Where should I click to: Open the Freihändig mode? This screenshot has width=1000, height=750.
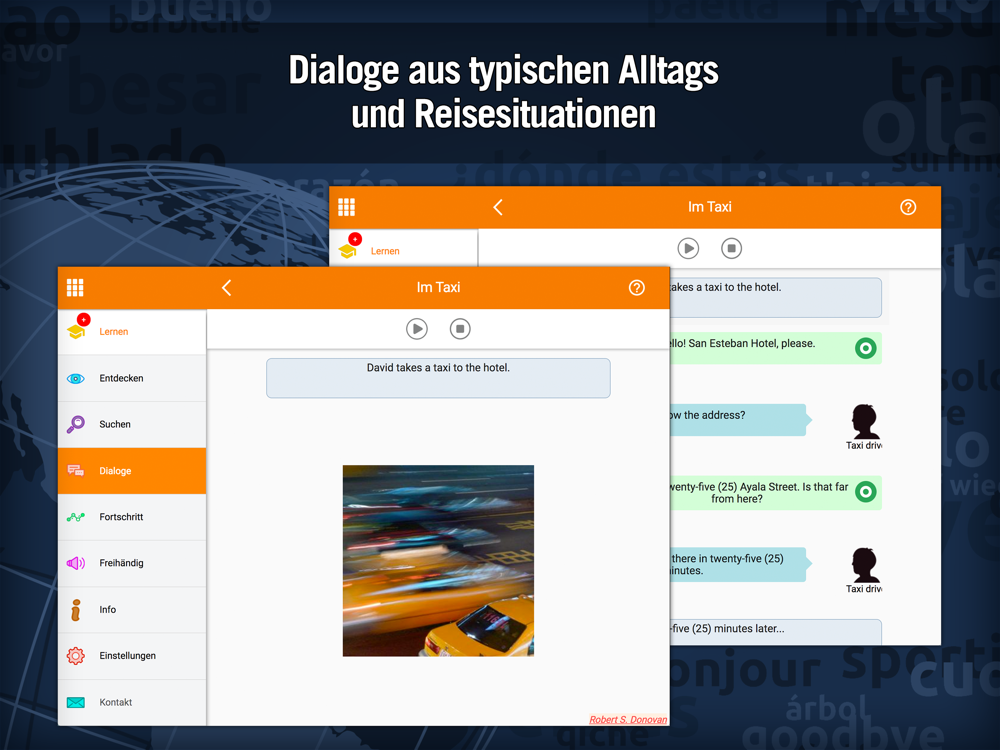click(132, 563)
